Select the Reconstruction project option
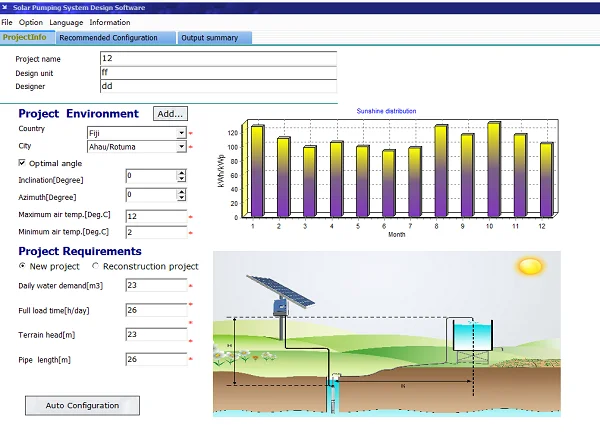The height and width of the screenshot is (445, 600). (96, 267)
